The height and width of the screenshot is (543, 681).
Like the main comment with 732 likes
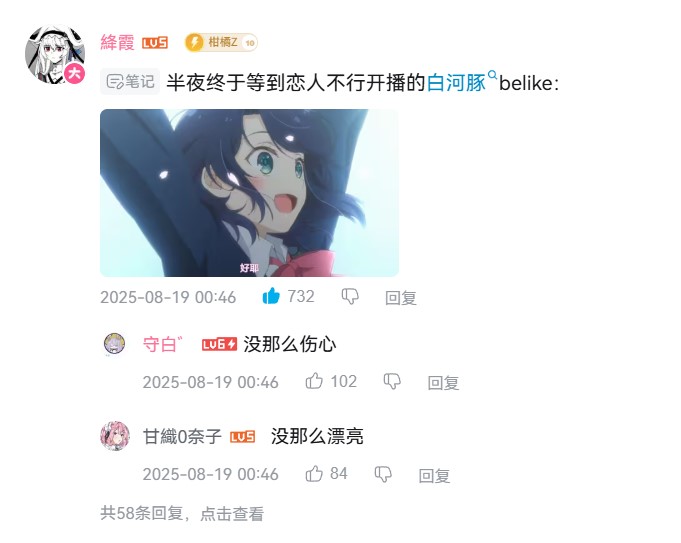point(271,296)
